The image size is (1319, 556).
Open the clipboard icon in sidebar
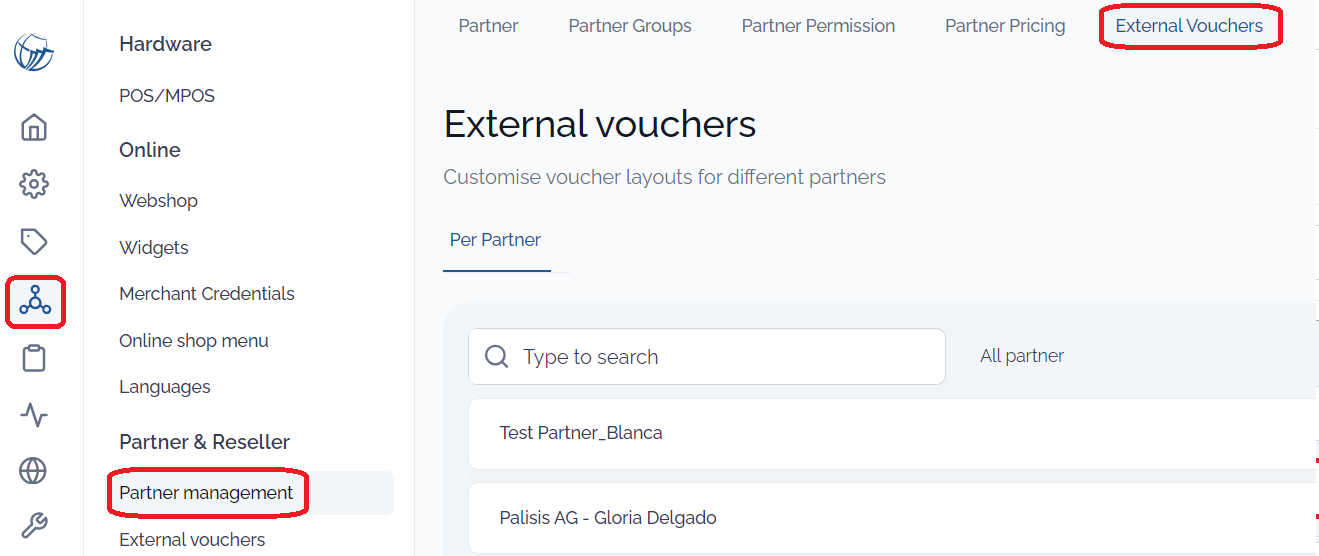click(x=34, y=358)
